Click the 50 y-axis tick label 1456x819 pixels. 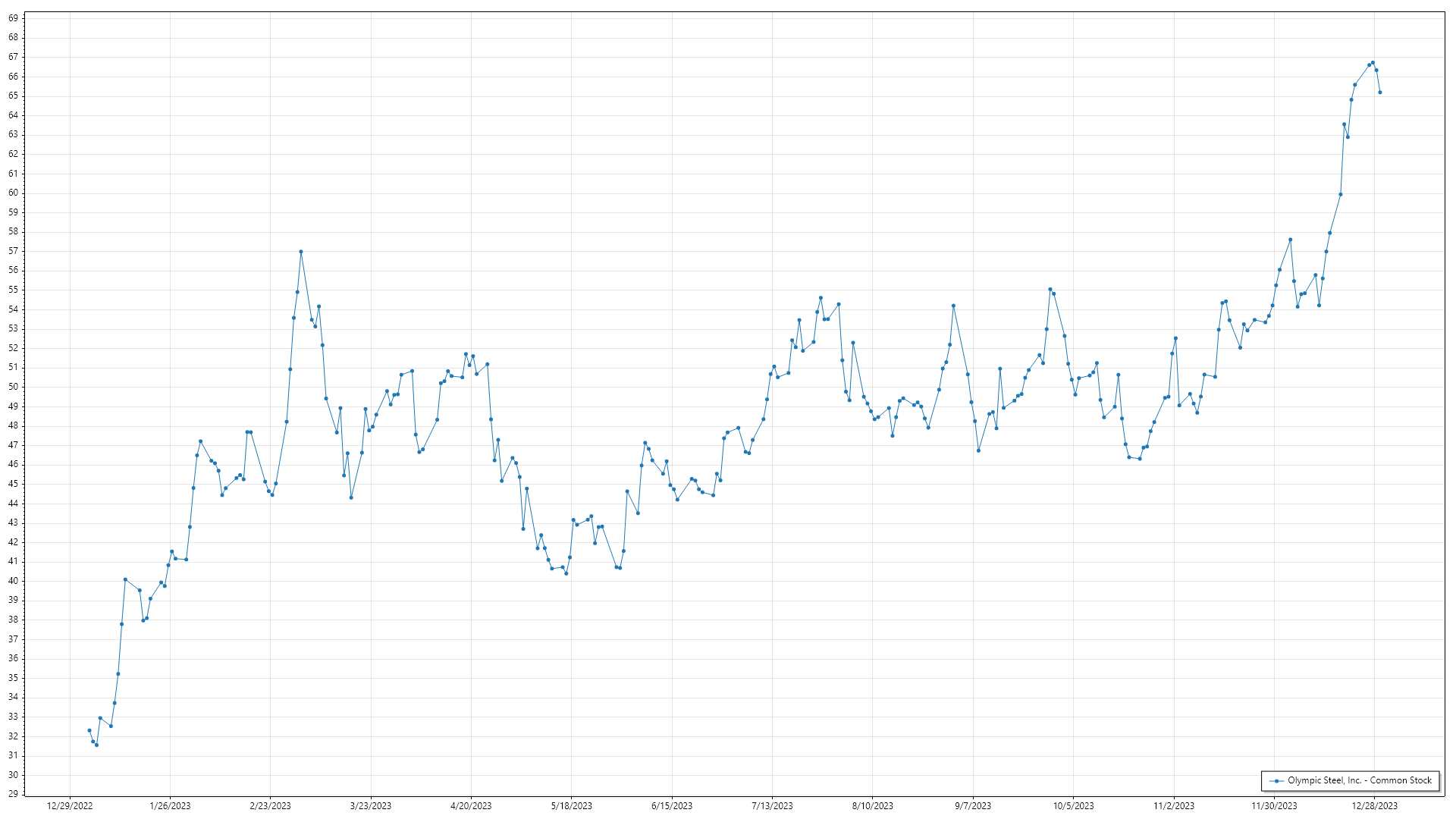click(14, 387)
